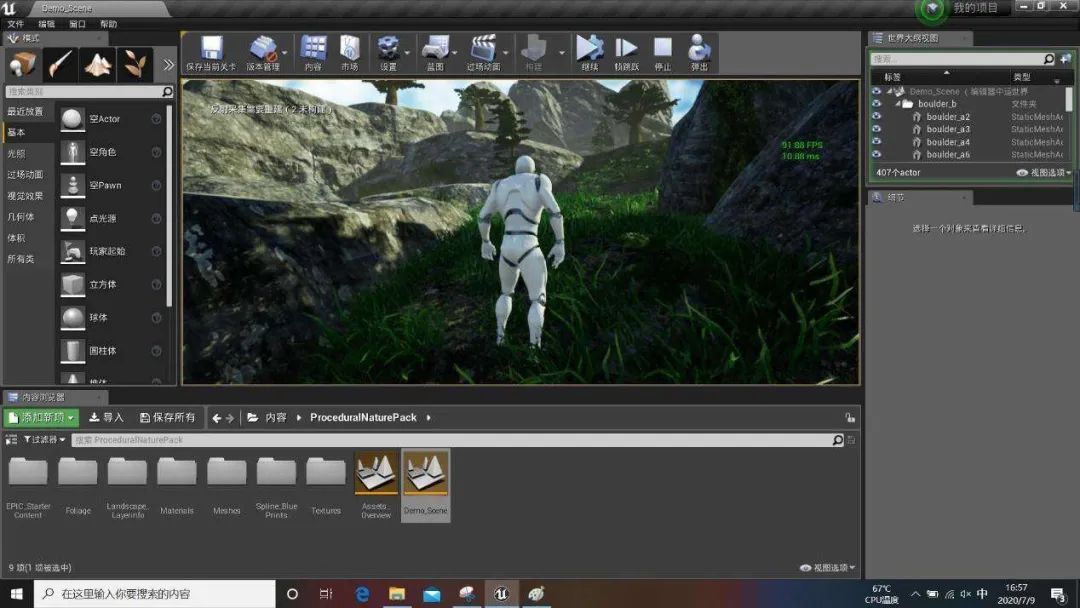The height and width of the screenshot is (608, 1080).
Task: Select the Landscape mode mountain icon
Action: [98, 65]
